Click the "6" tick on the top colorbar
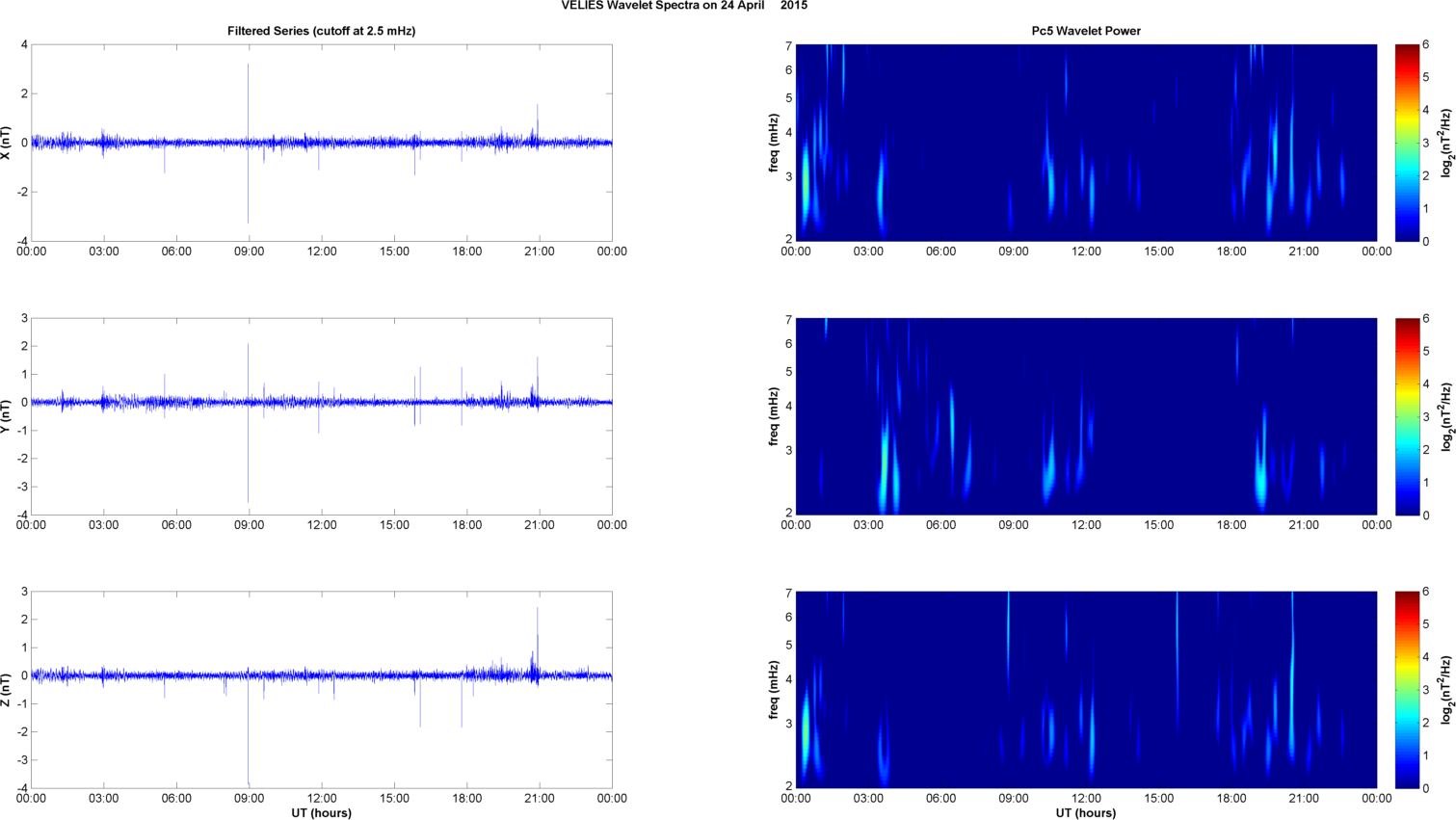This screenshot has height=820, width=1456. click(x=1426, y=44)
